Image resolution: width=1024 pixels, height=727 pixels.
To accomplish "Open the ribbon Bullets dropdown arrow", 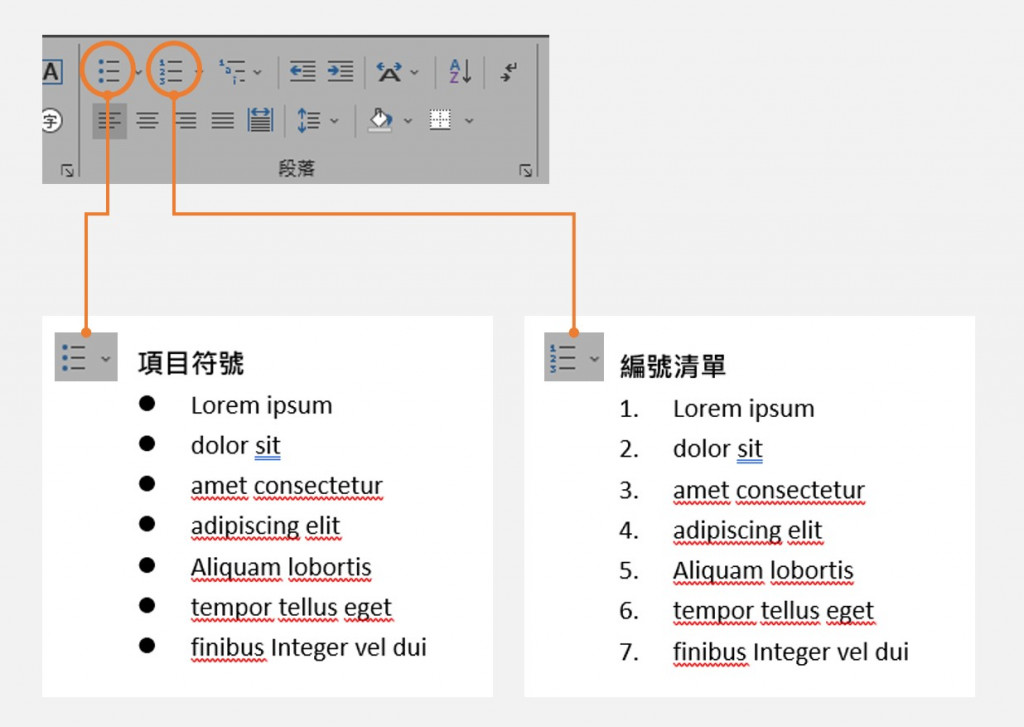I will click(138, 72).
